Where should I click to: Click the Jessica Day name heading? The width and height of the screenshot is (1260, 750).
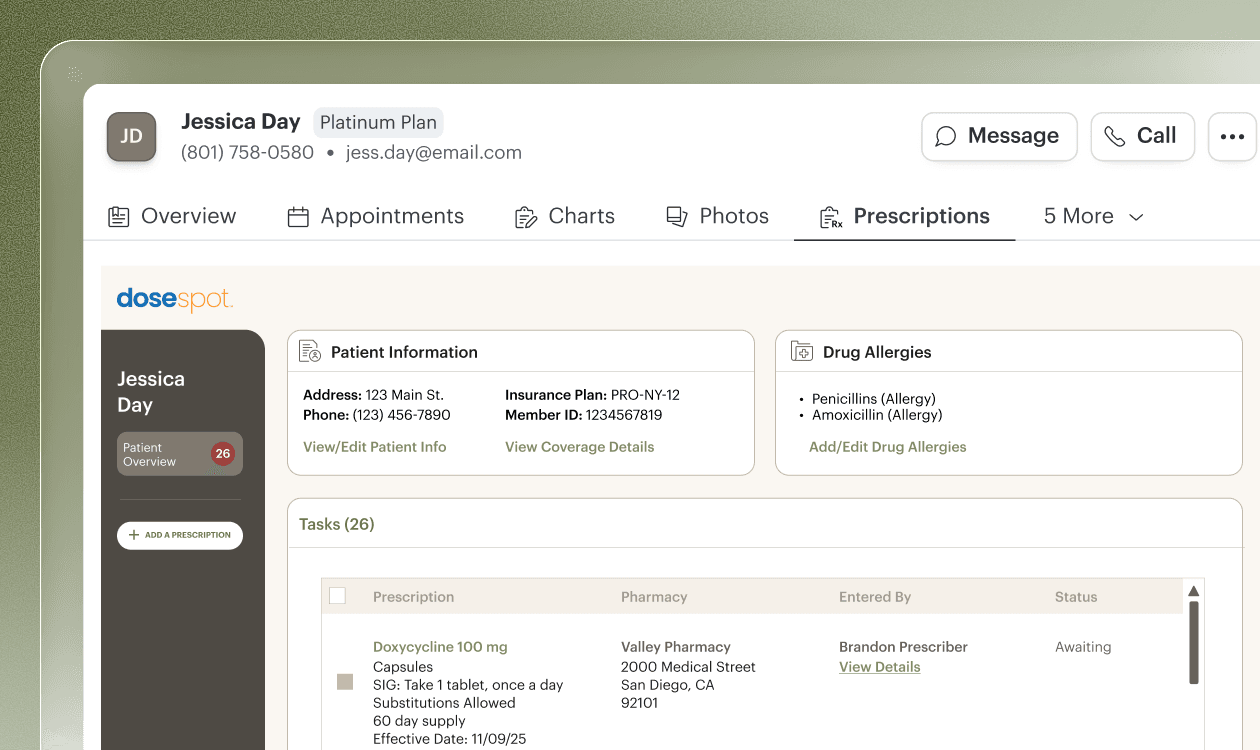[241, 122]
